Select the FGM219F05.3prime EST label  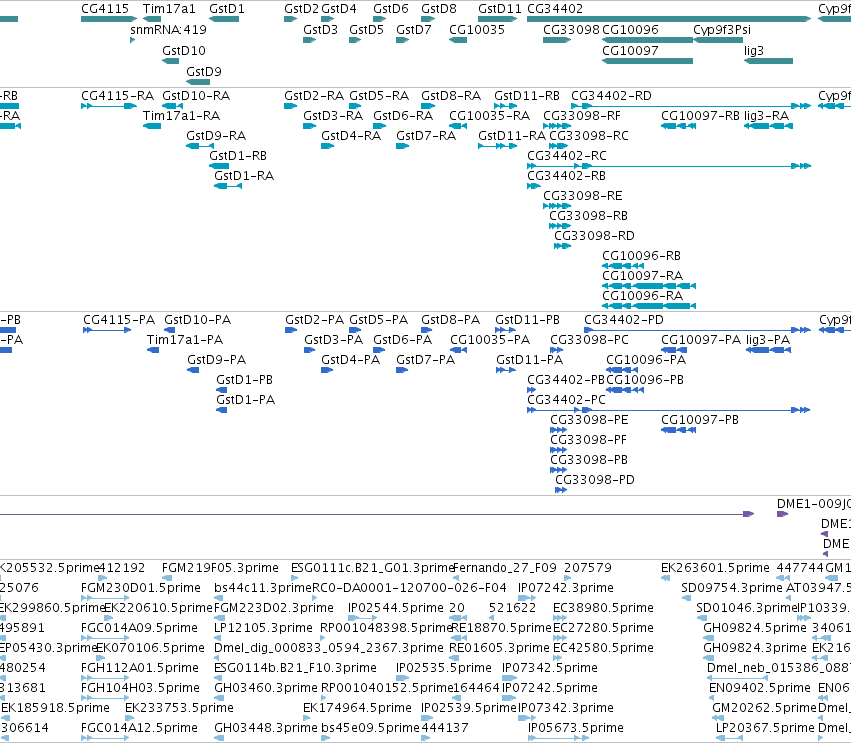220,568
